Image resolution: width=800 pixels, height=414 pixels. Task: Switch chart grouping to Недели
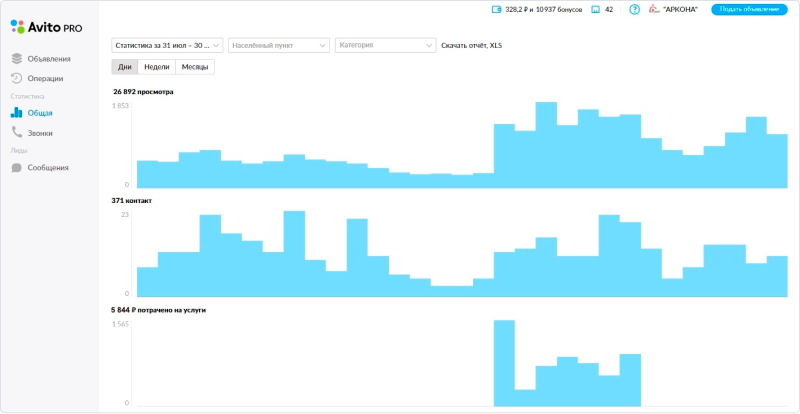click(x=156, y=67)
